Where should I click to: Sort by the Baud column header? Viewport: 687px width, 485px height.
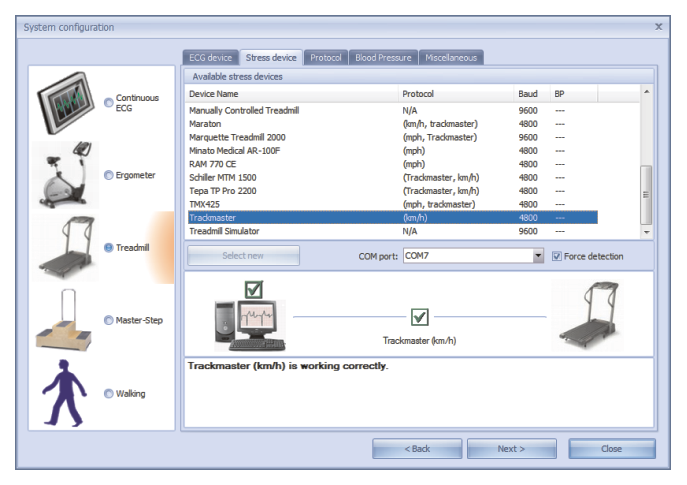point(531,94)
